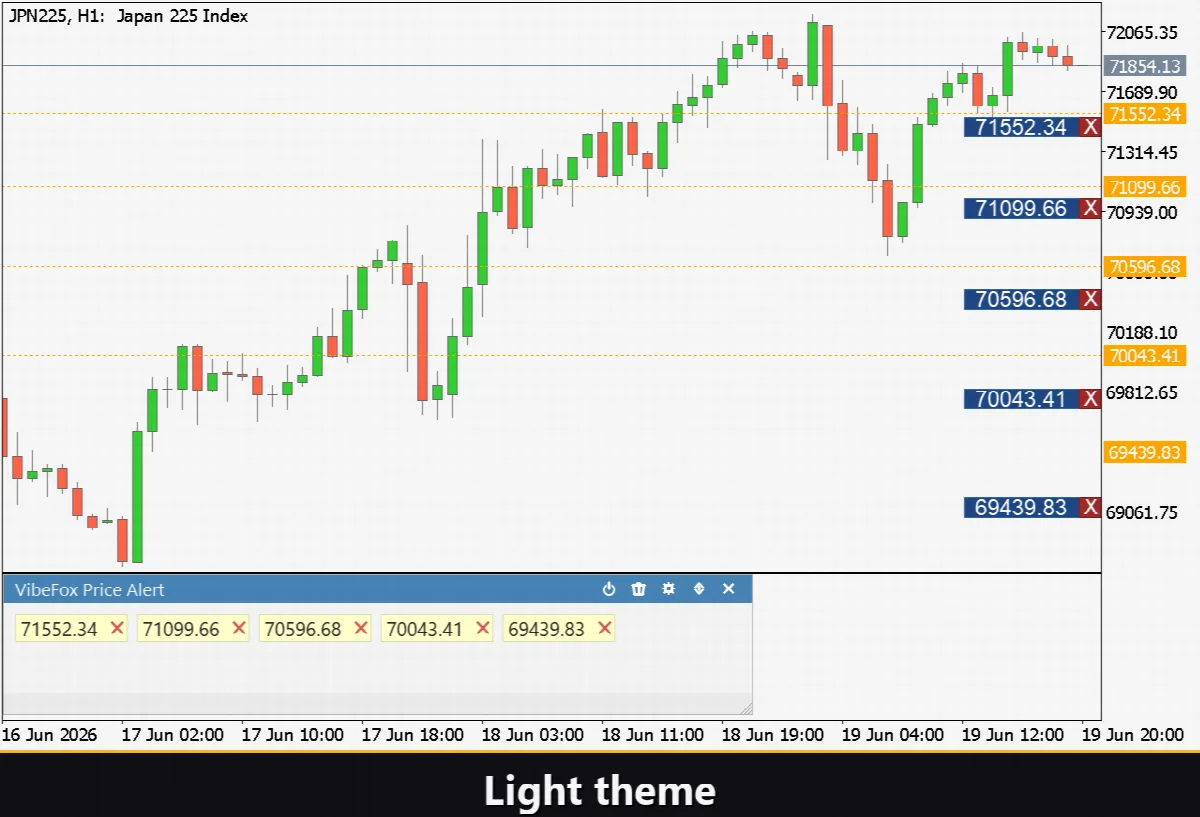Viewport: 1200px width, 817px height.
Task: Remove the 69439.83 chip using its red X
Action: tap(604, 628)
